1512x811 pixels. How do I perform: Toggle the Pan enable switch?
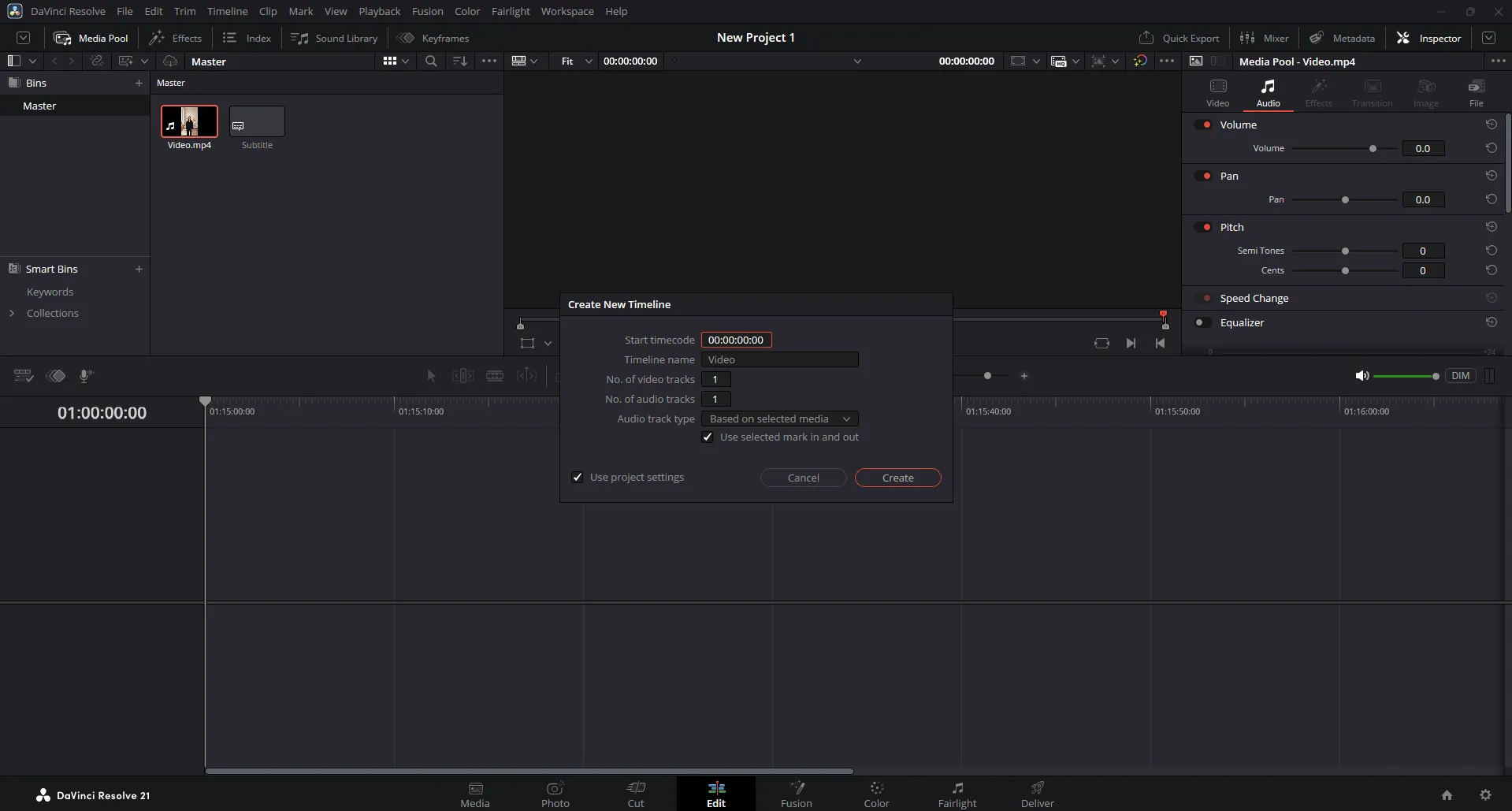coord(1203,176)
